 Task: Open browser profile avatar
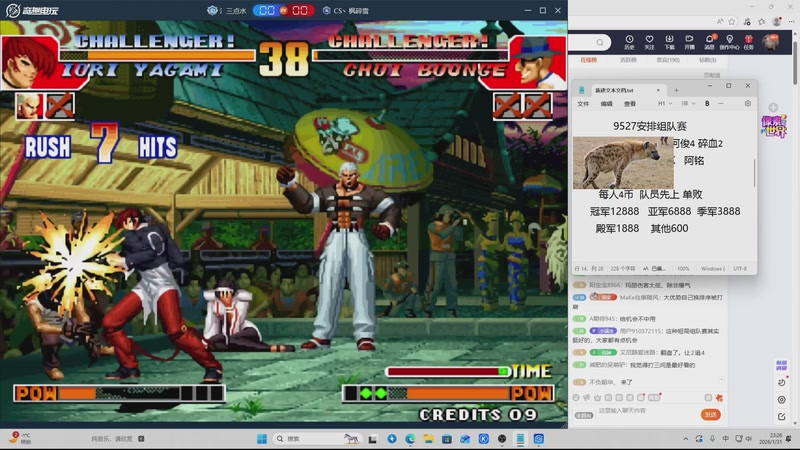coord(777,21)
